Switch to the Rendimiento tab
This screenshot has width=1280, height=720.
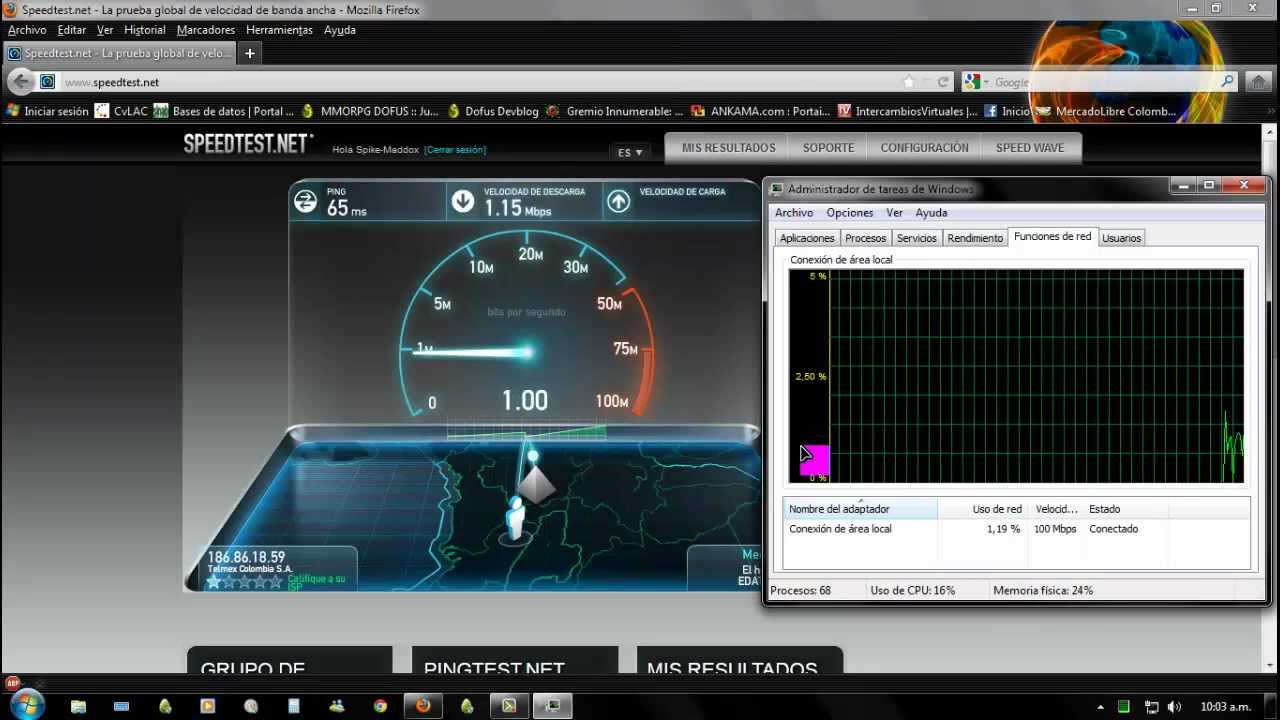[x=975, y=238]
